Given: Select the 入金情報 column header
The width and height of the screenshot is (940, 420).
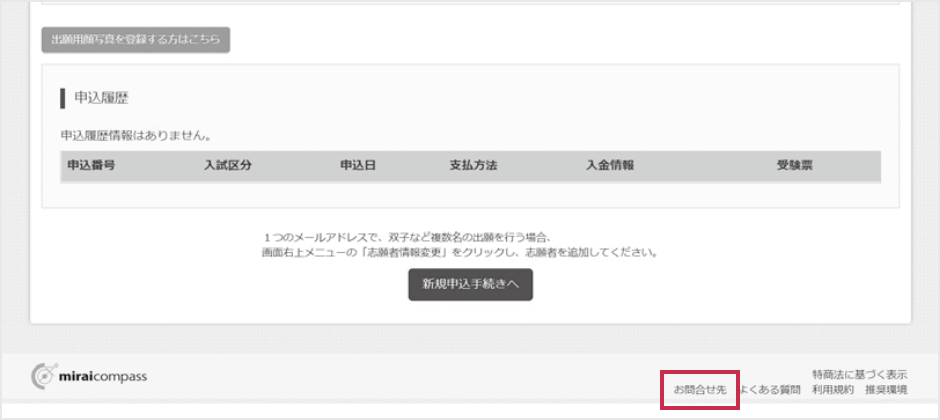Looking at the screenshot, I should [610, 166].
